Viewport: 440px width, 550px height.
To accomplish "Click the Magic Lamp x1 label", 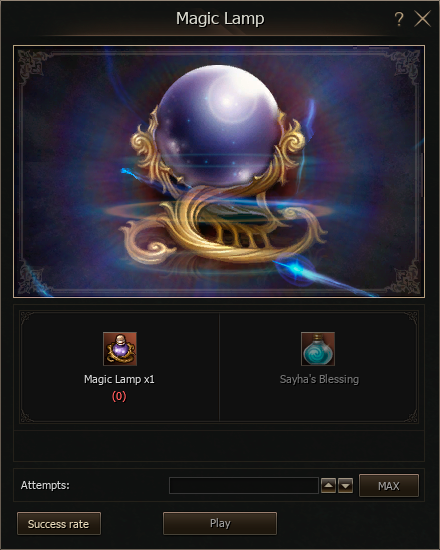I will click(119, 379).
